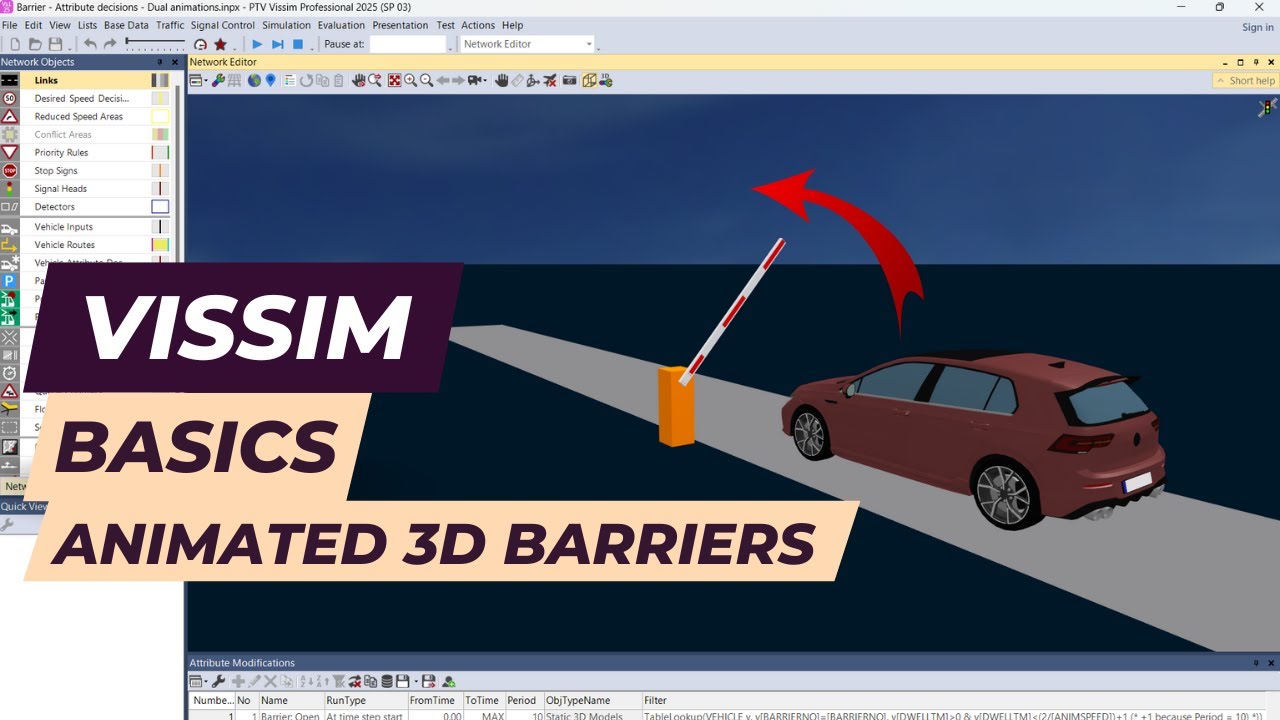Click Short help button

pos(1246,81)
